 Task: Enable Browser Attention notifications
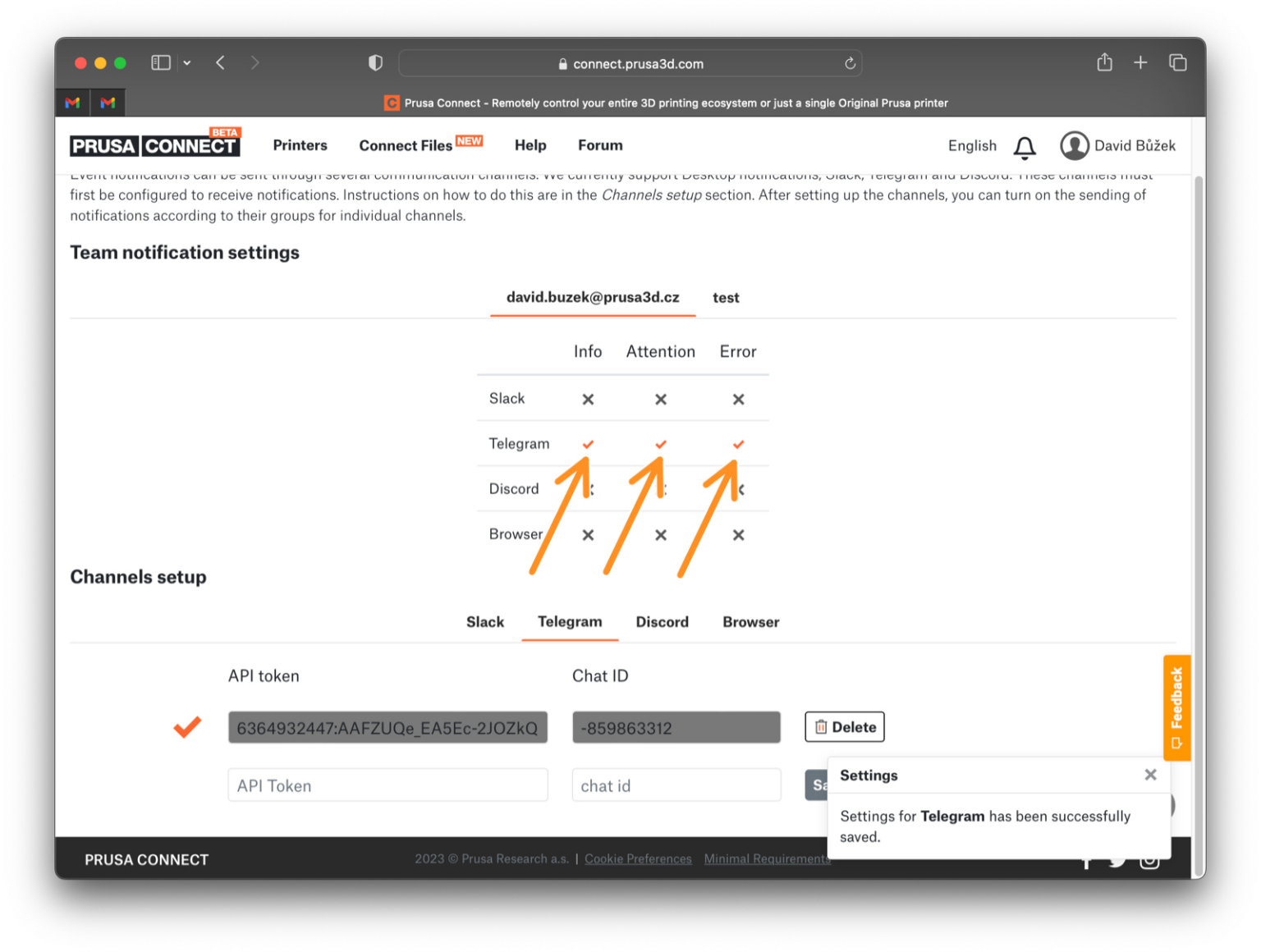coord(660,534)
